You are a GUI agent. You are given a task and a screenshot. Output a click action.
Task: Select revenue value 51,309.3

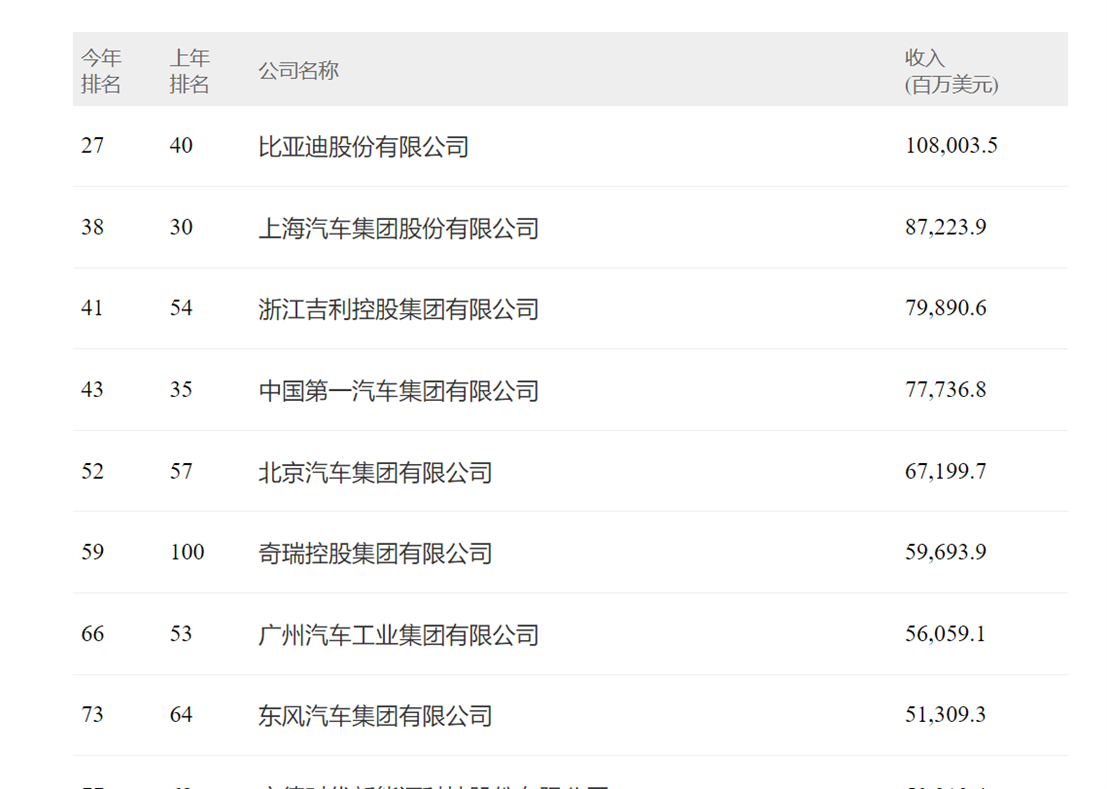[x=945, y=715]
